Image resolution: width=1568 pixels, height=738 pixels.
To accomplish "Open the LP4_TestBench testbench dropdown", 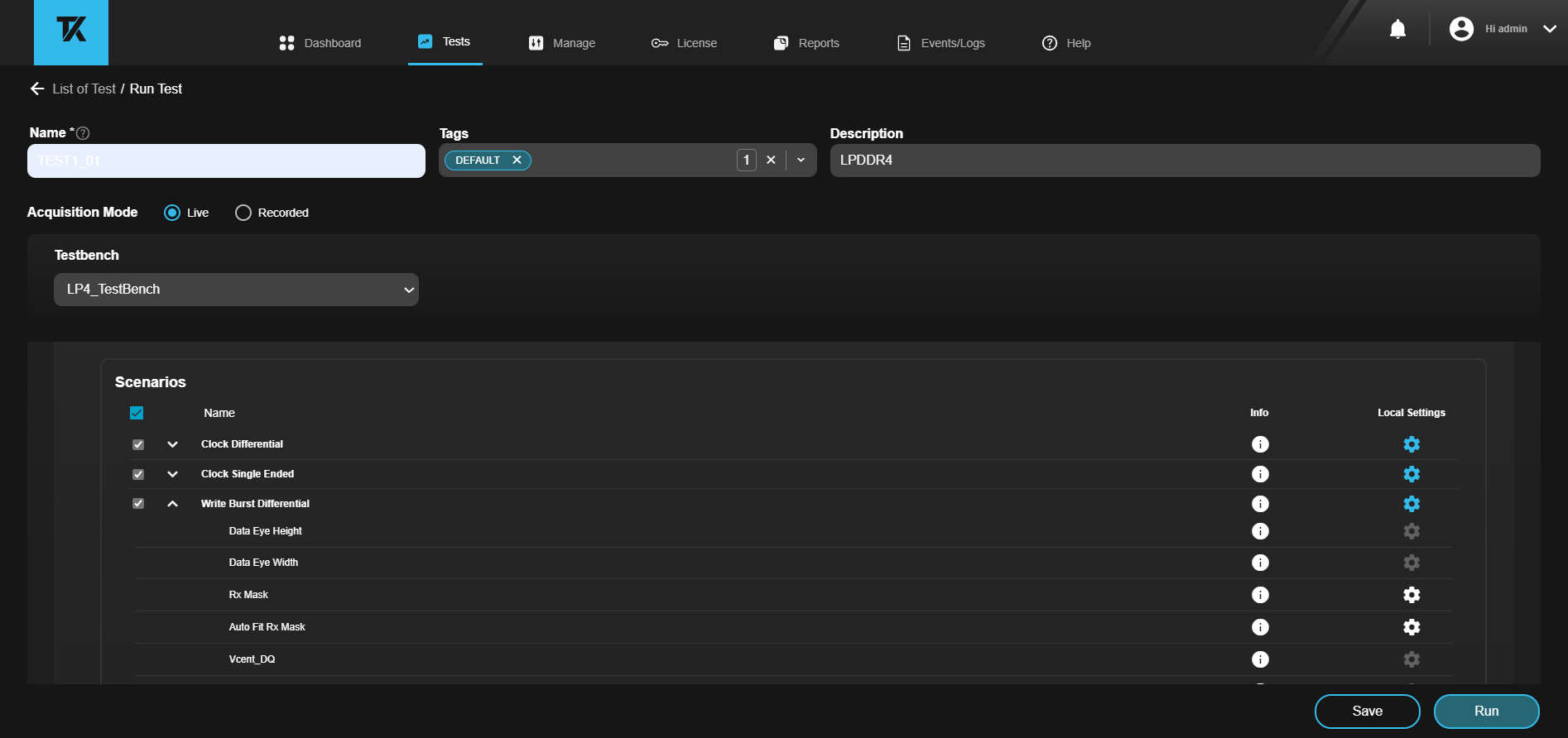I will [x=236, y=290].
